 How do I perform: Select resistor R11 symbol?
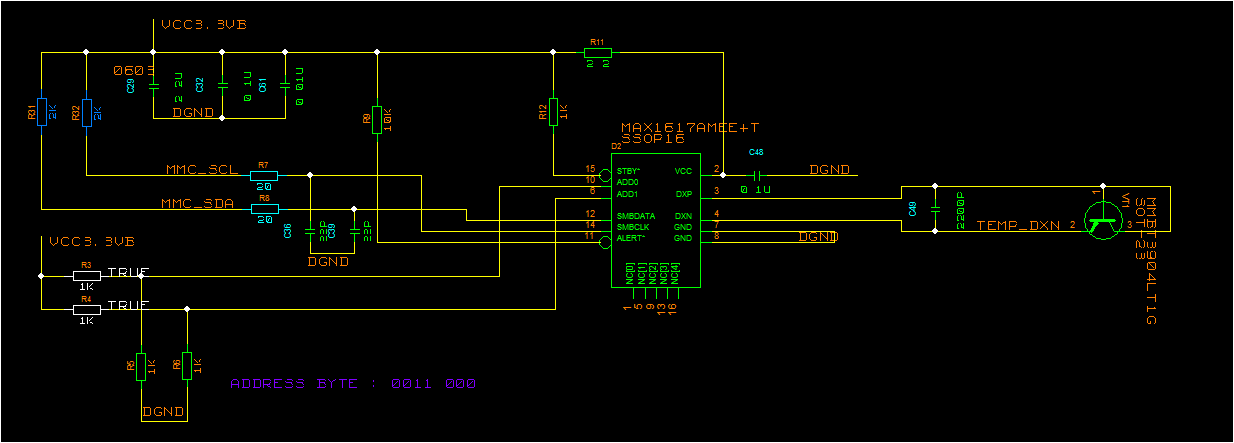pos(598,51)
